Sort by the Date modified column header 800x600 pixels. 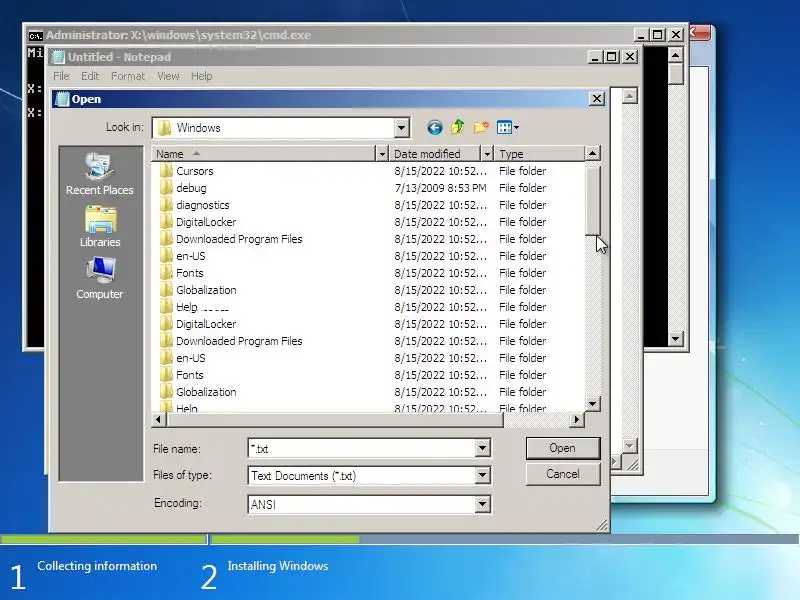(435, 154)
